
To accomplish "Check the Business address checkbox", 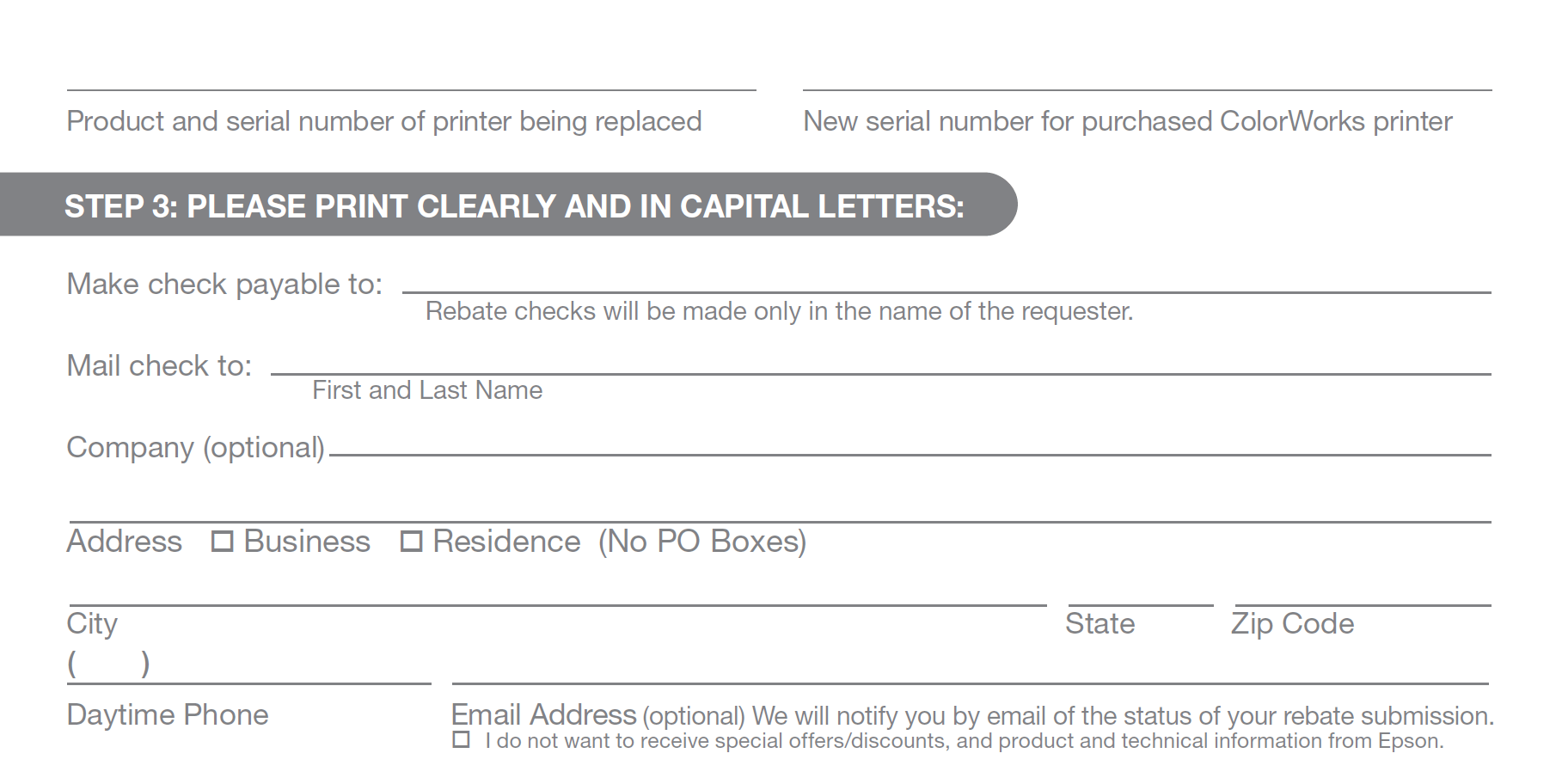I will [222, 542].
